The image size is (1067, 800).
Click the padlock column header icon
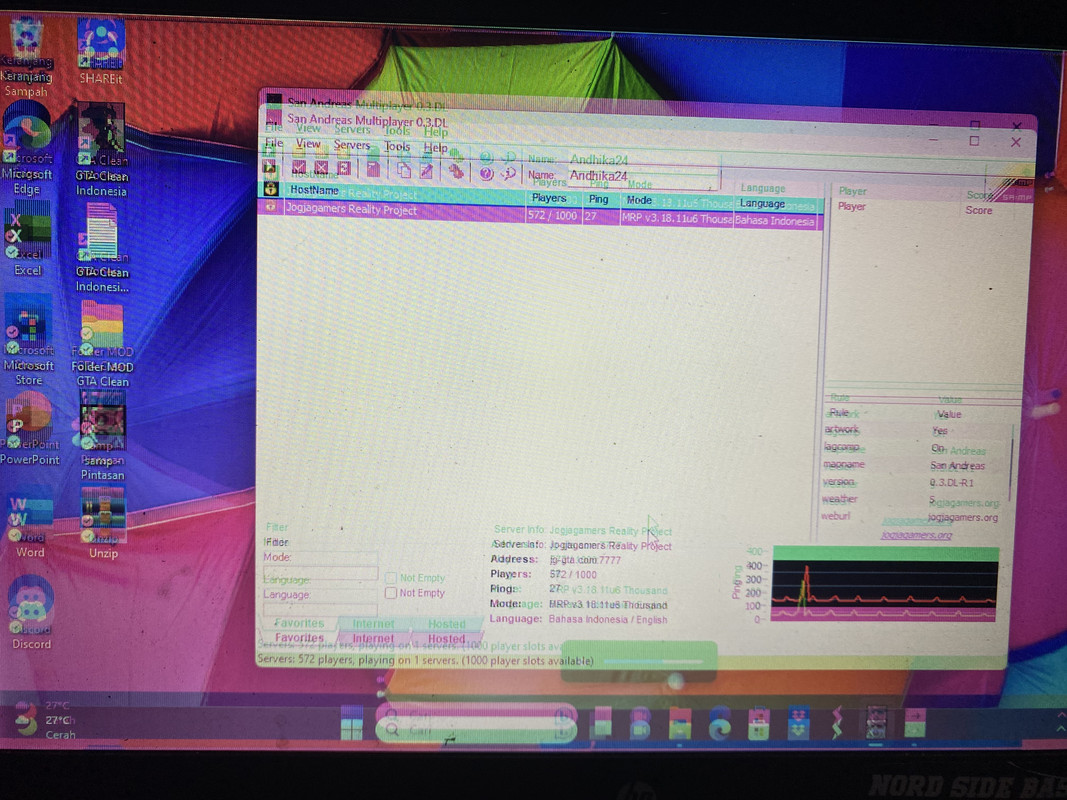coord(270,188)
